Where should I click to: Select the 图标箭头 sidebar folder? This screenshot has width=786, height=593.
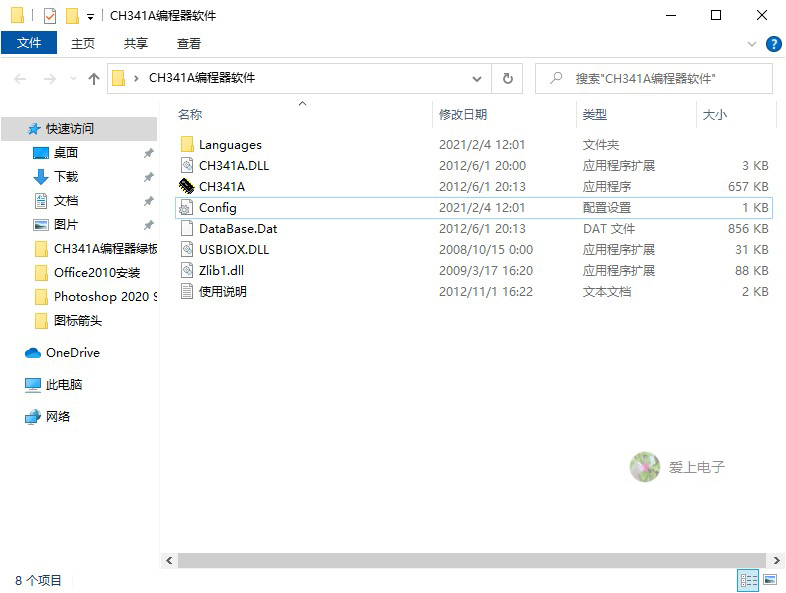(68, 321)
